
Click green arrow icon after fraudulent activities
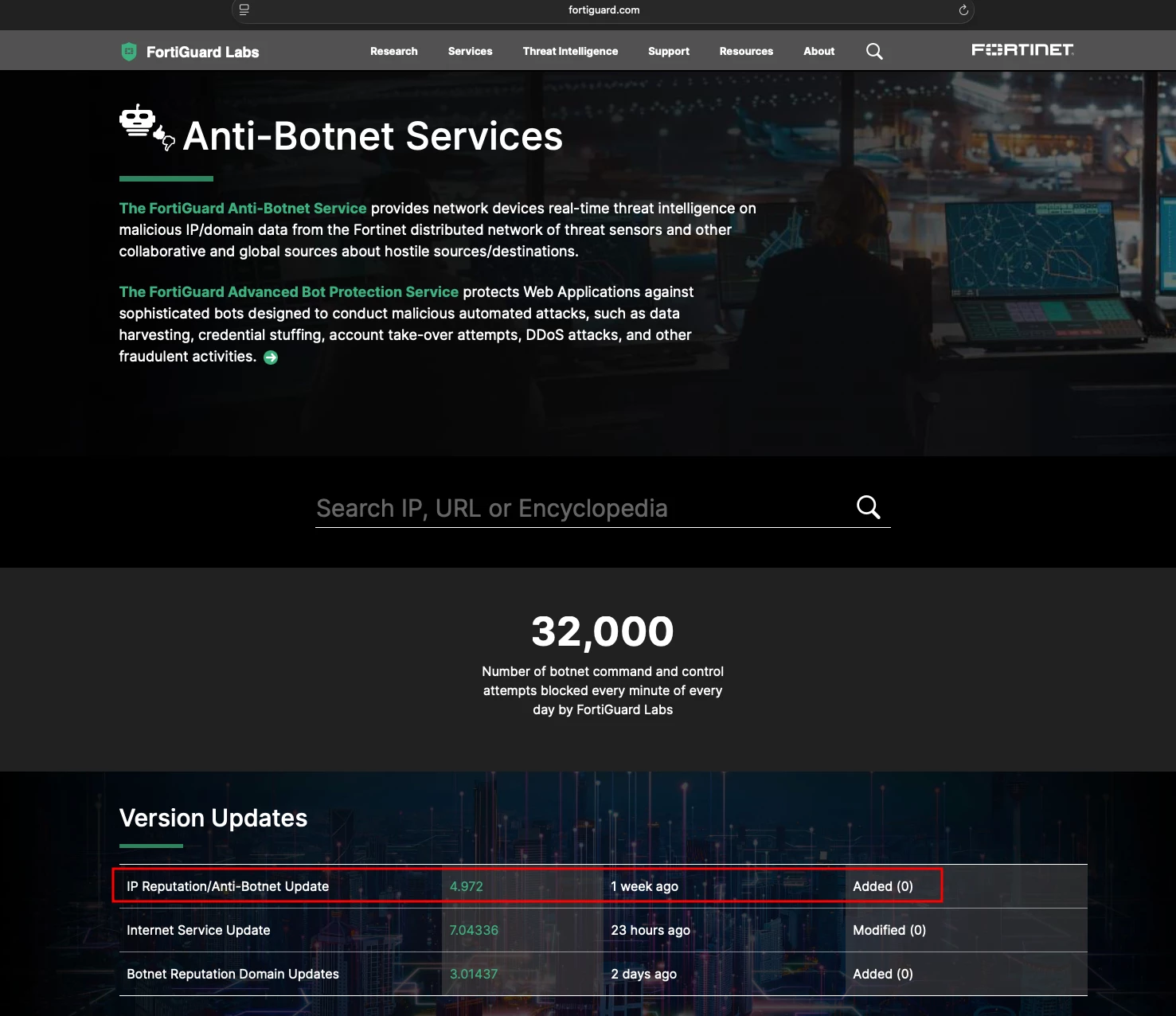[271, 358]
